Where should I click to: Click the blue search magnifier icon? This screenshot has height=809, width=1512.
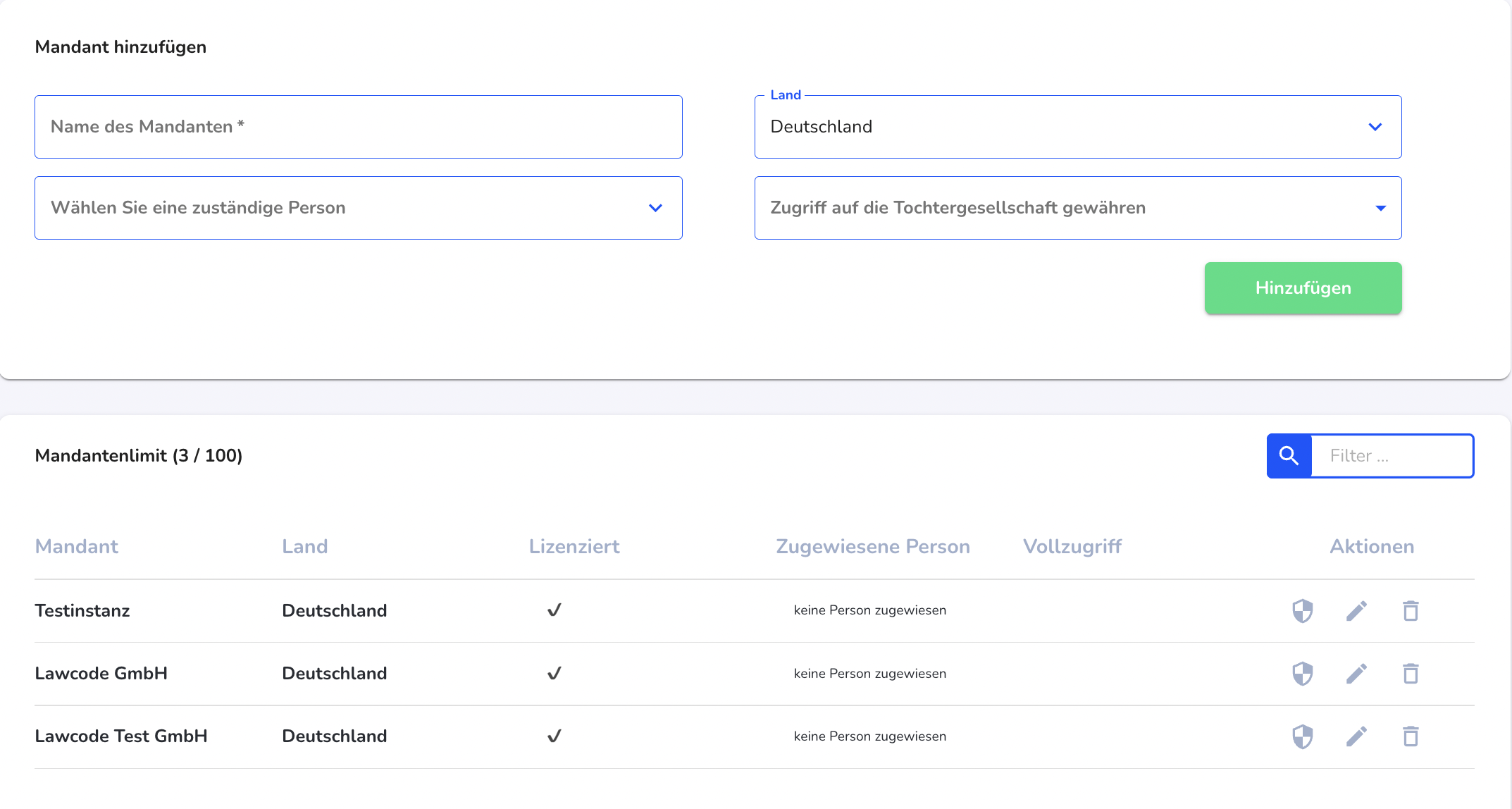click(x=1289, y=456)
